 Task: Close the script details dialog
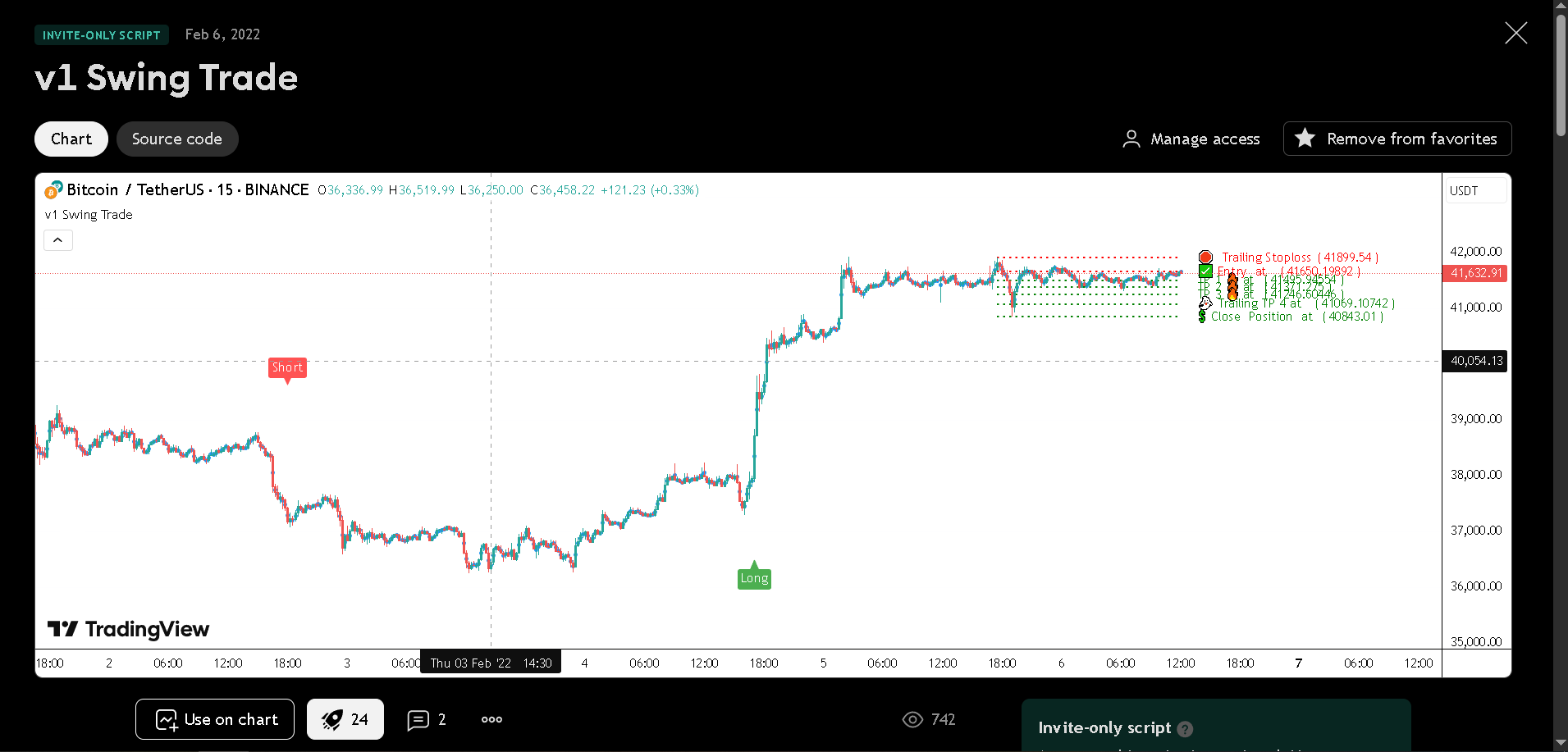(x=1515, y=33)
